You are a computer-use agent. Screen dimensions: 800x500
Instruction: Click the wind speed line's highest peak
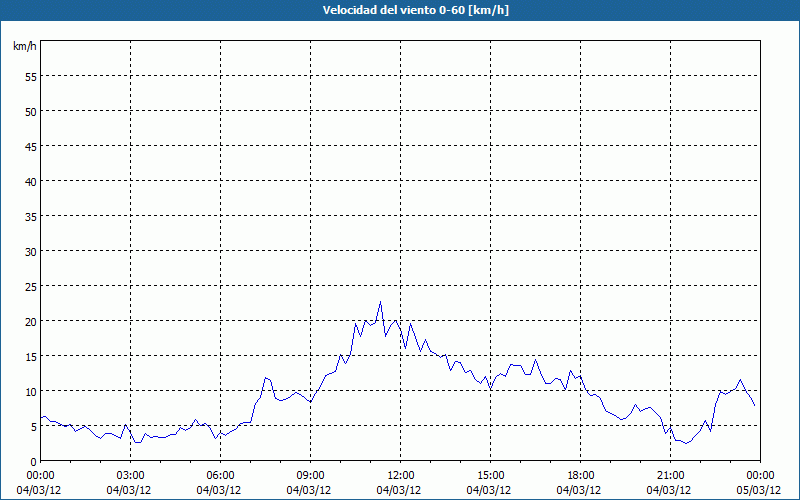coord(380,302)
